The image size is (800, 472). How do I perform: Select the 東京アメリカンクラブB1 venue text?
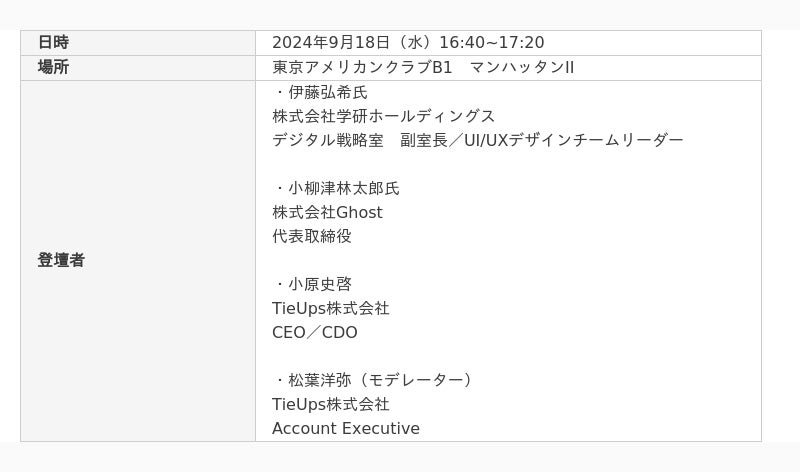coord(362,67)
